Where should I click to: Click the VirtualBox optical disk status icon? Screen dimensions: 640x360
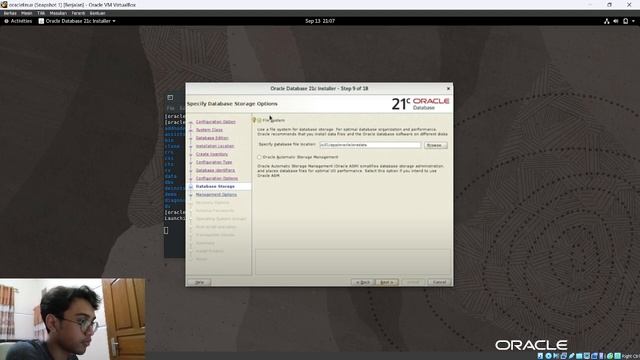[549, 356]
